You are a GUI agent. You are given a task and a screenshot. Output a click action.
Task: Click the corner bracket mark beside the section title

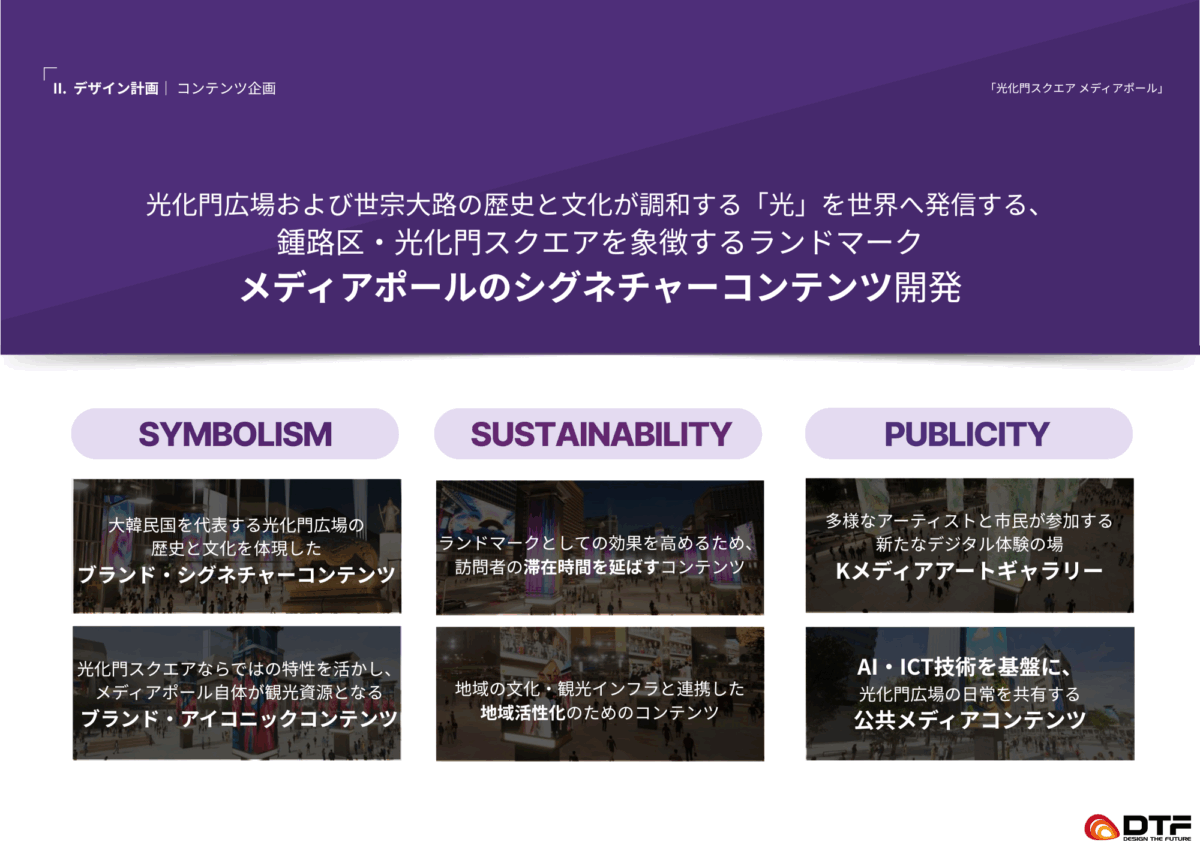(47, 72)
